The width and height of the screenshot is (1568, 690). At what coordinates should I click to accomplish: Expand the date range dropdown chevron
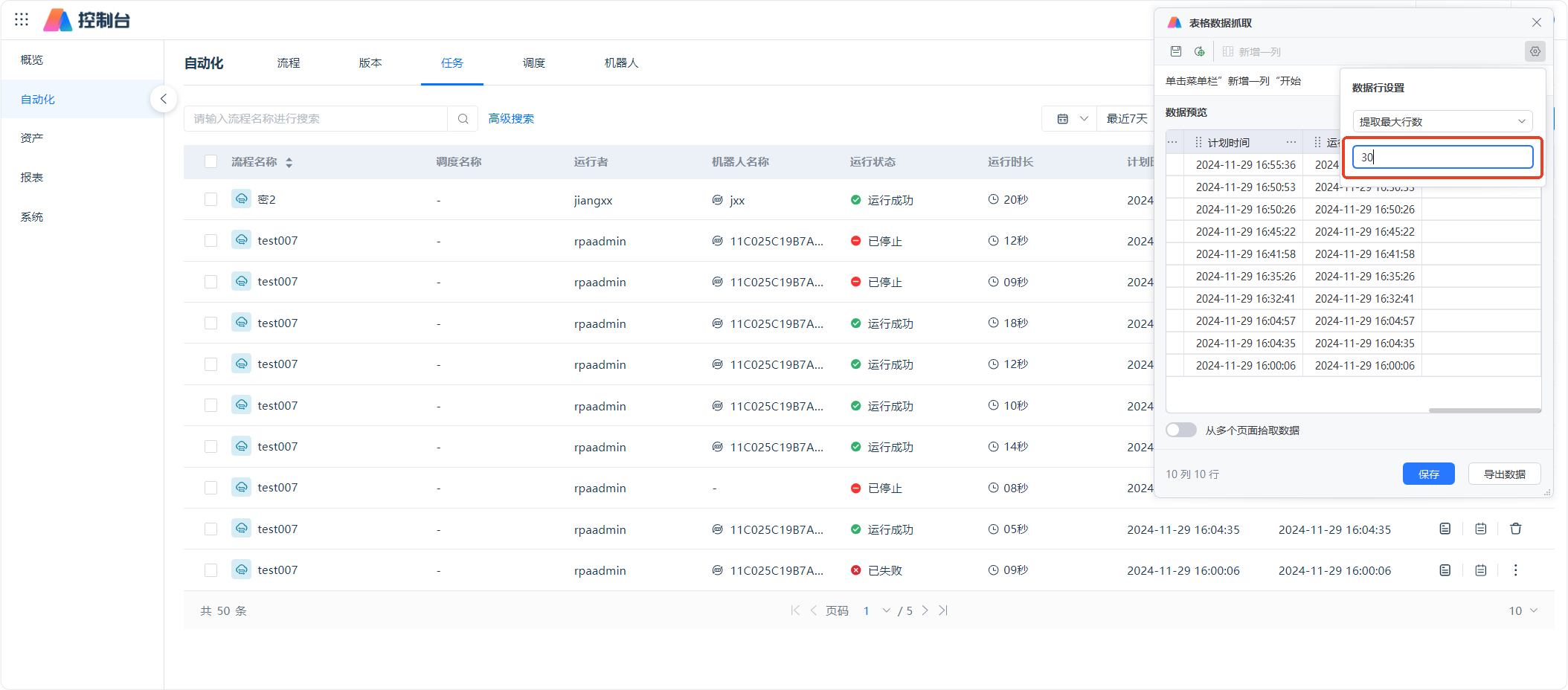[x=1084, y=119]
